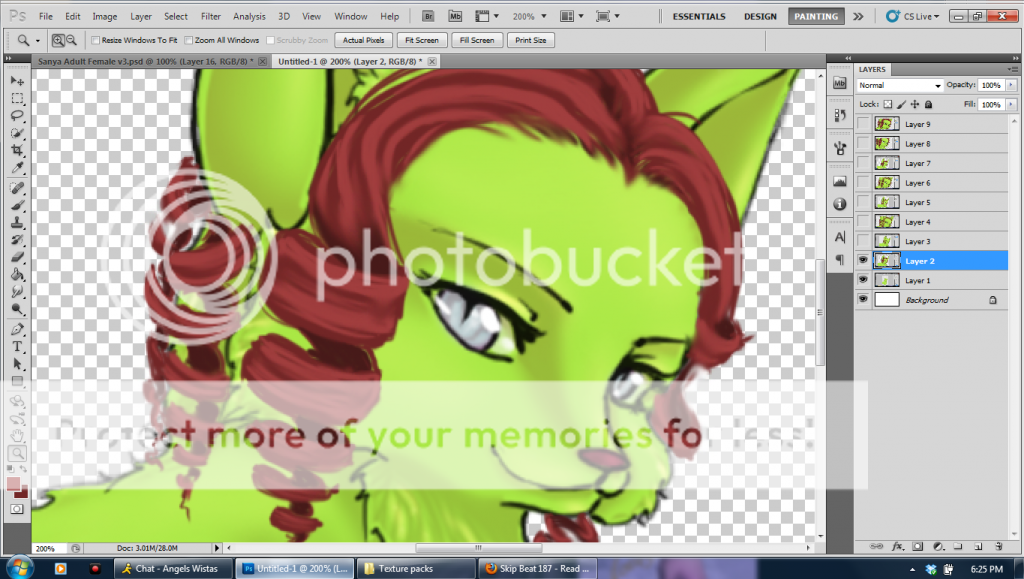Hide Layer 2 using its eye icon

[863, 261]
